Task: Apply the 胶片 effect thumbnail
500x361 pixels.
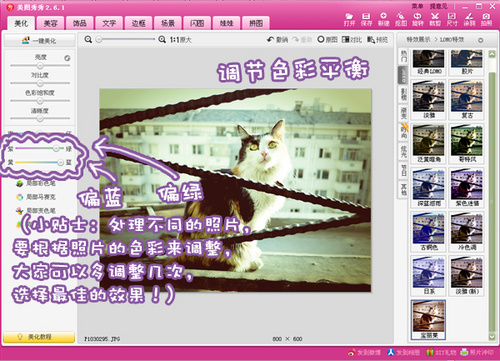Action: point(466,62)
